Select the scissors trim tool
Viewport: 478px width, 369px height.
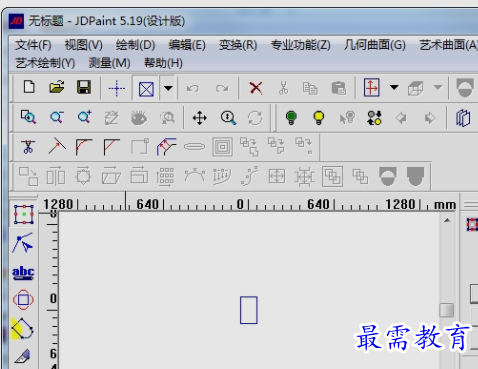point(28,147)
